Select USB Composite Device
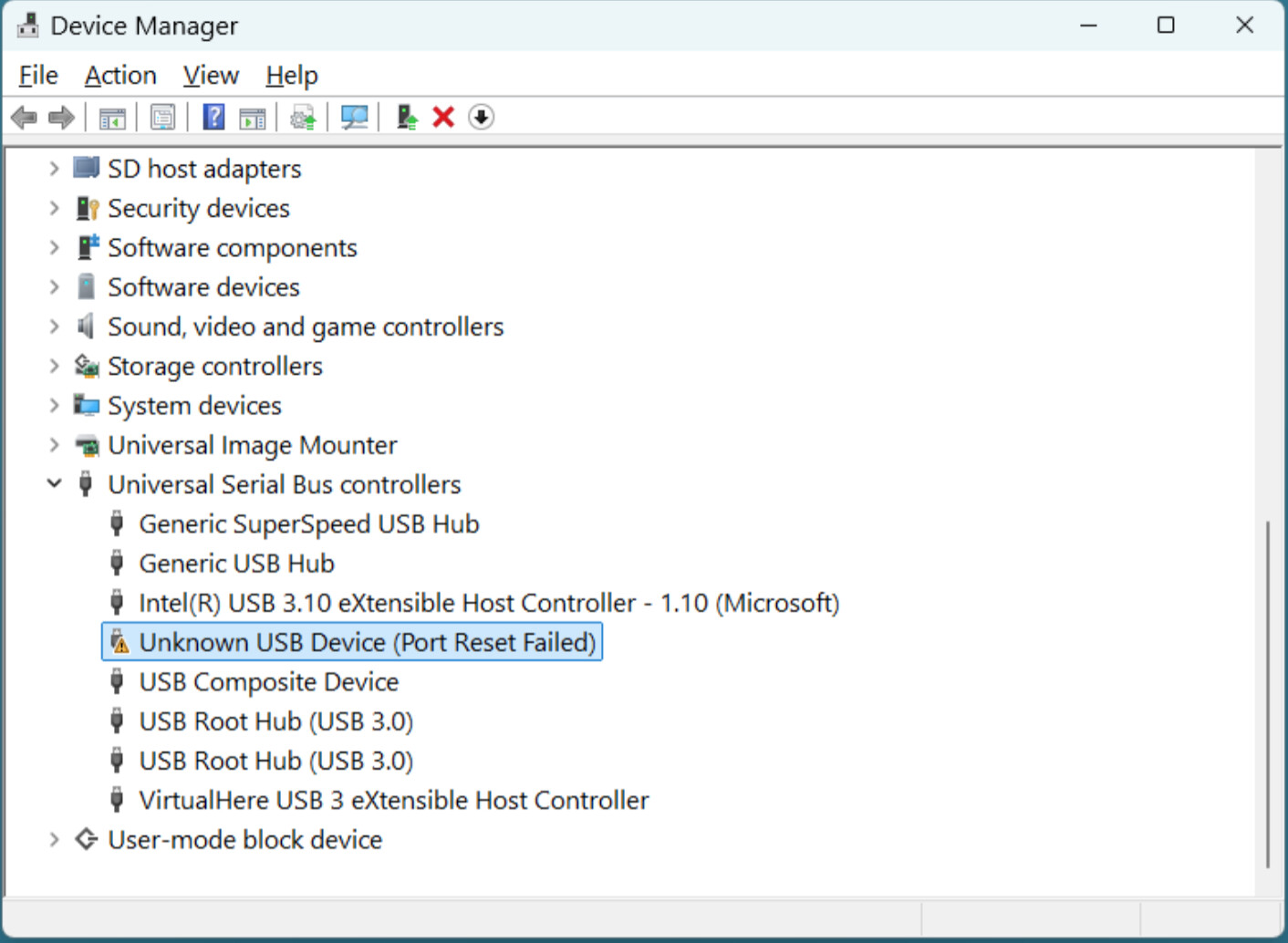The height and width of the screenshot is (943, 1288). pyautogui.click(x=268, y=682)
